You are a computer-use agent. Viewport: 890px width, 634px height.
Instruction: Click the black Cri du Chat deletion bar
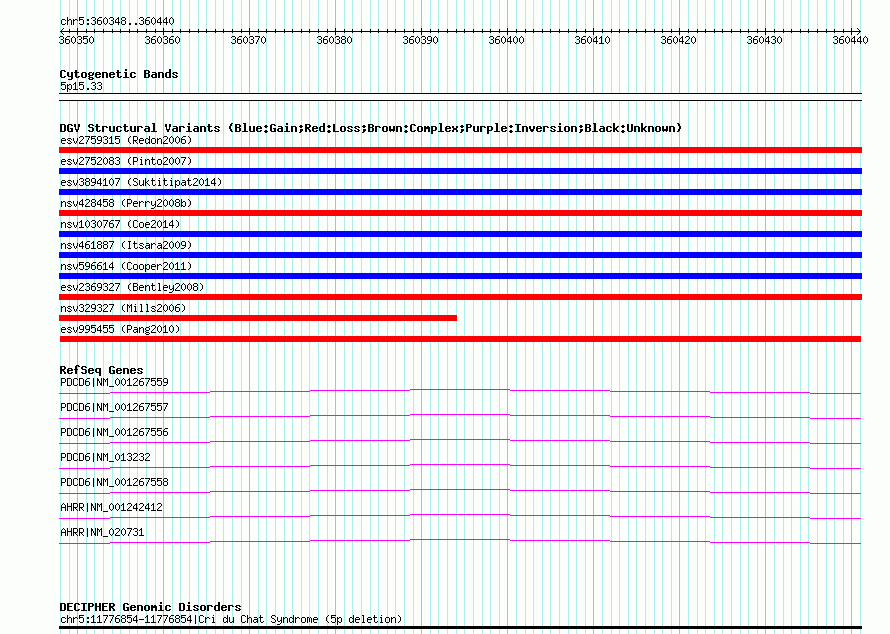tap(460, 628)
